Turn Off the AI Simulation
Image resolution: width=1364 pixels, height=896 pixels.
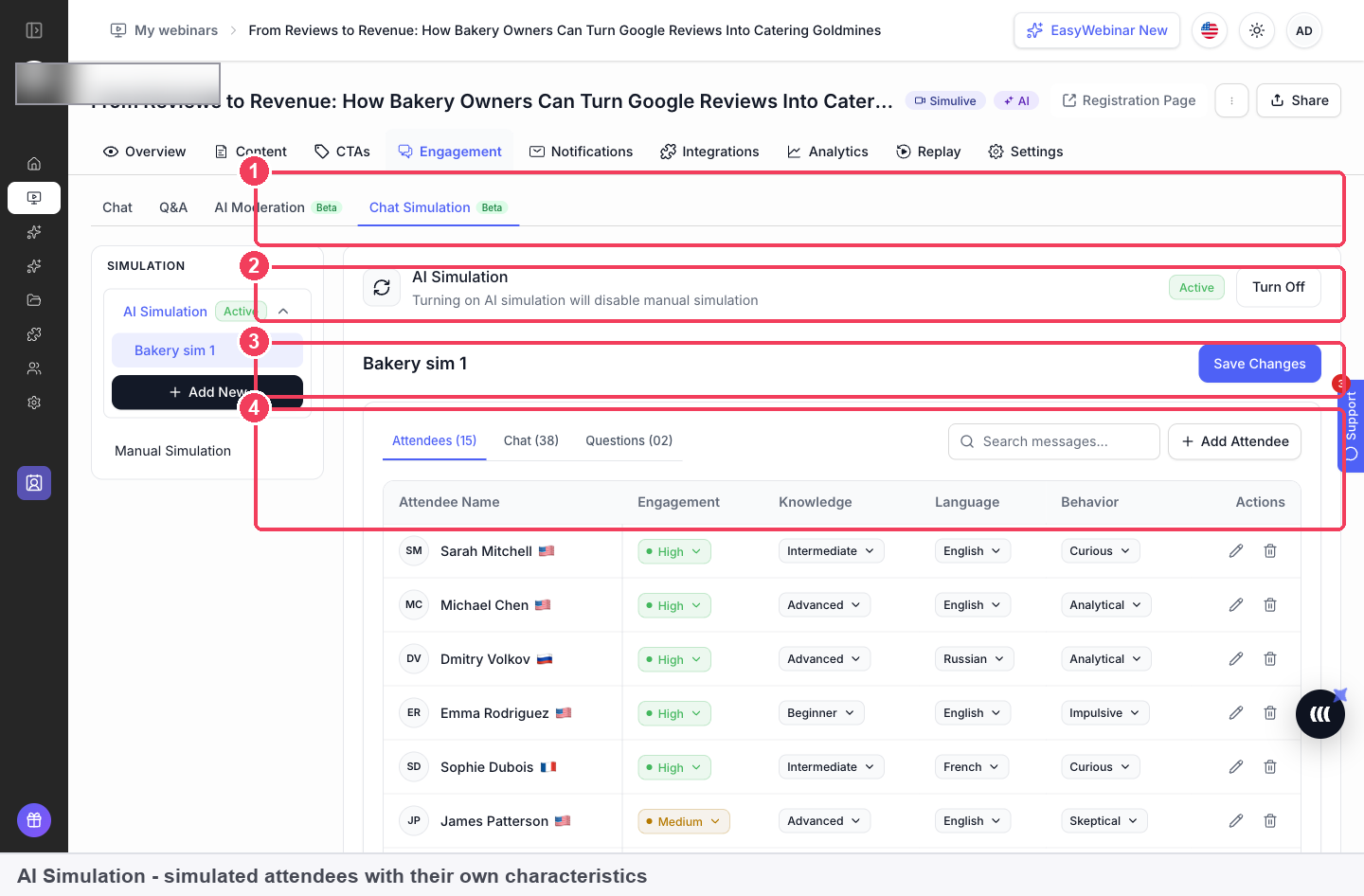(x=1278, y=287)
